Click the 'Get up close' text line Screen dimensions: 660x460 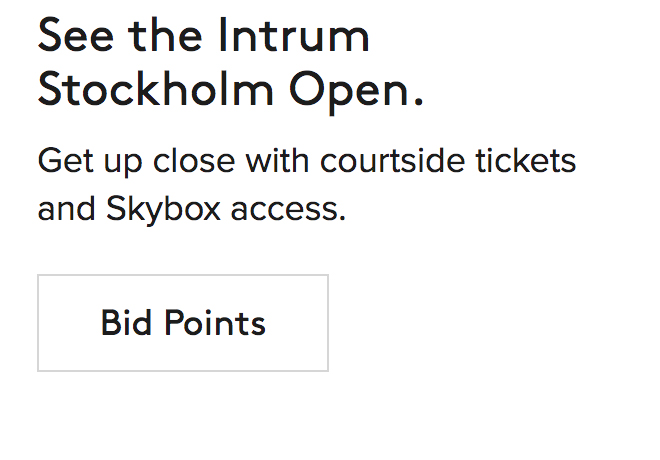coord(306,160)
